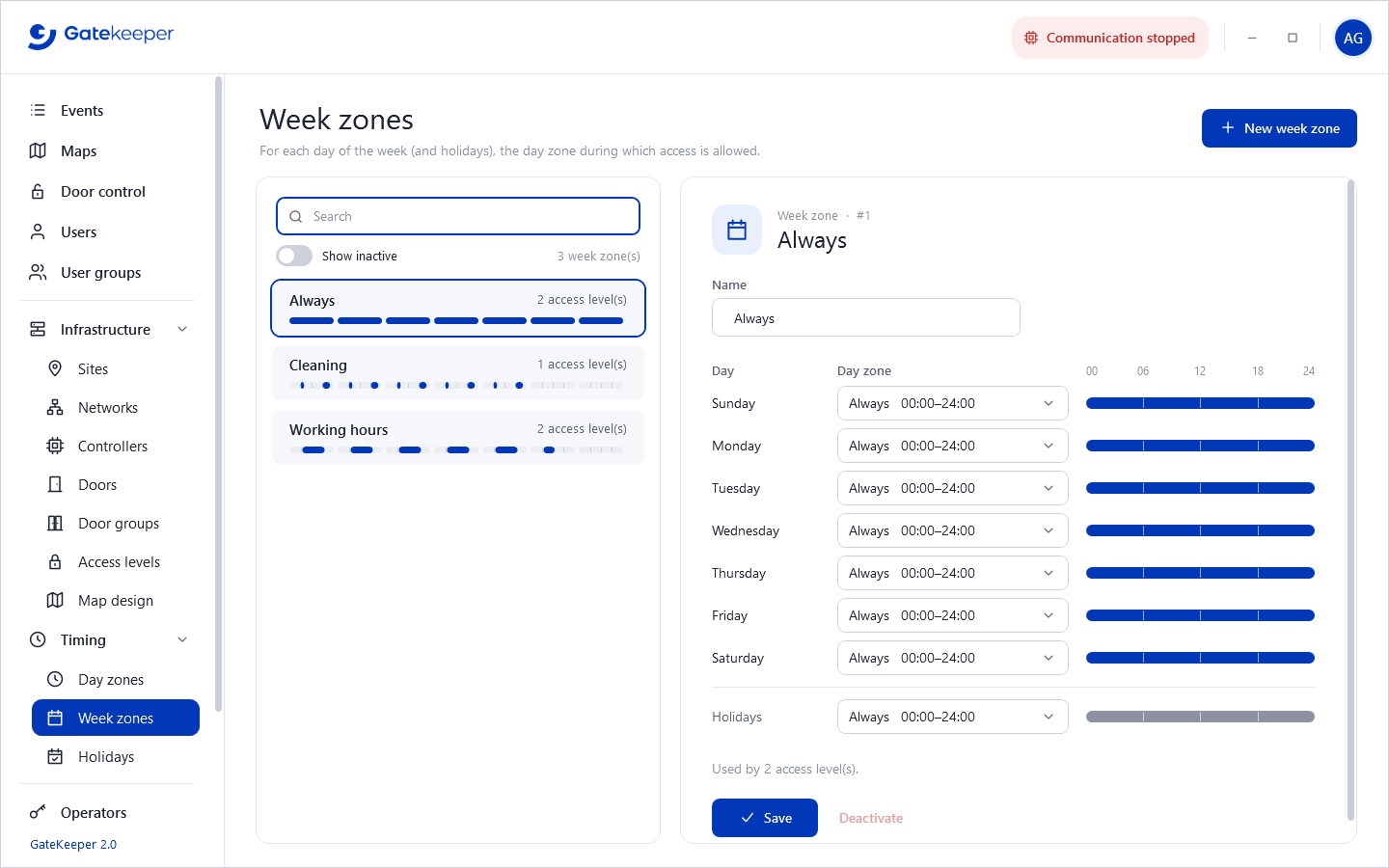Click the Save button

point(765,818)
